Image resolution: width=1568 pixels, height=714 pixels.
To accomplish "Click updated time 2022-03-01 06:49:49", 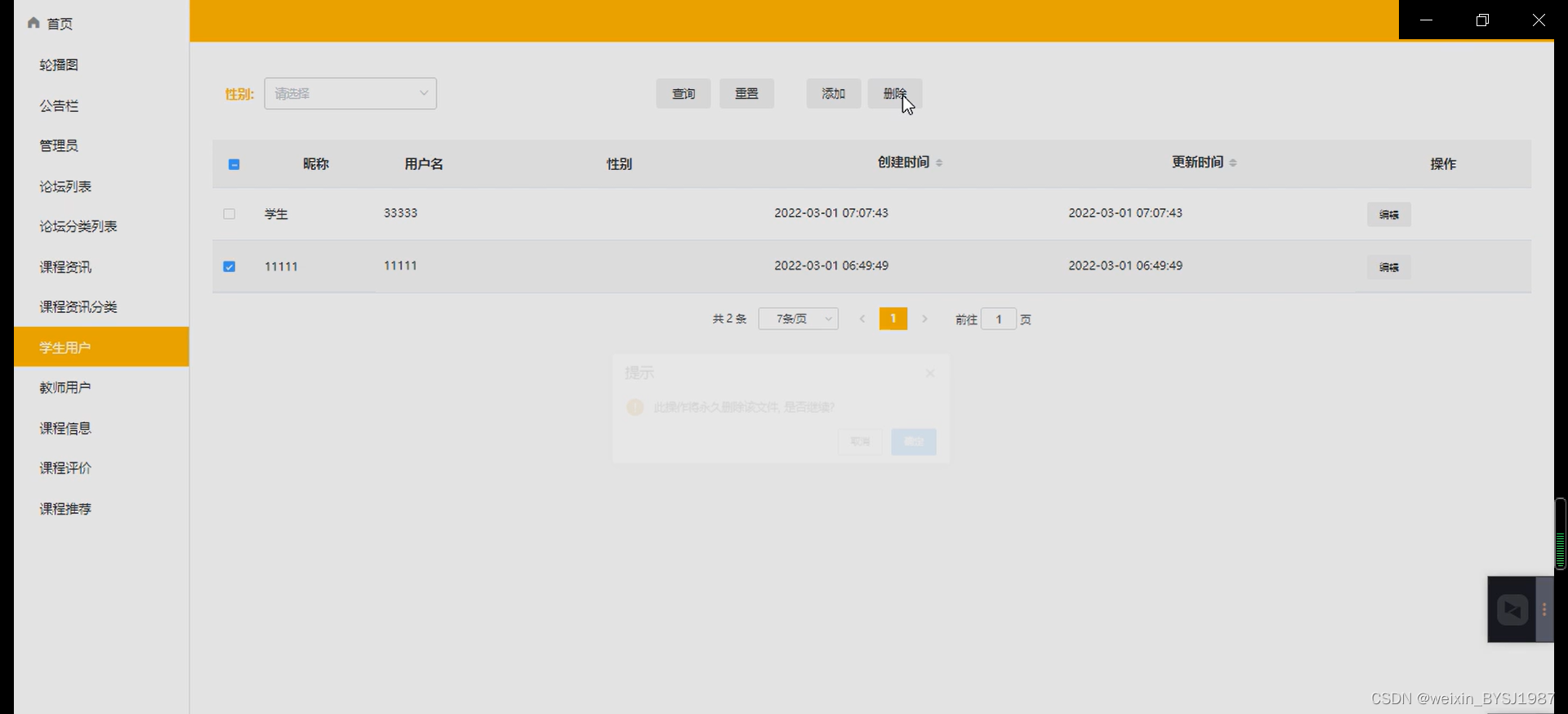I will point(1125,266).
